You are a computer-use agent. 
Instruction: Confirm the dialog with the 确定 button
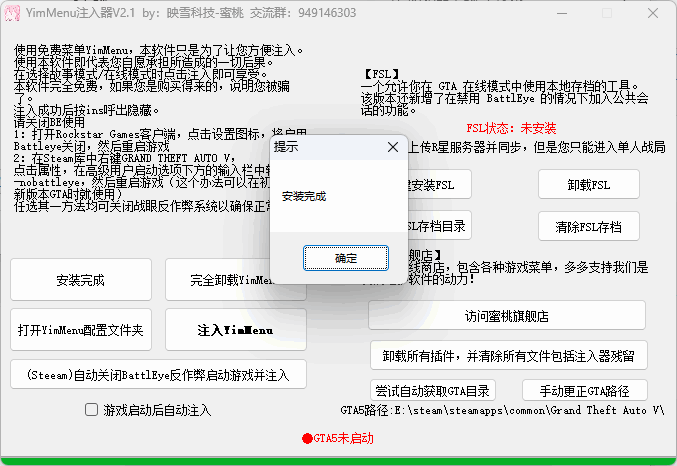click(x=345, y=258)
